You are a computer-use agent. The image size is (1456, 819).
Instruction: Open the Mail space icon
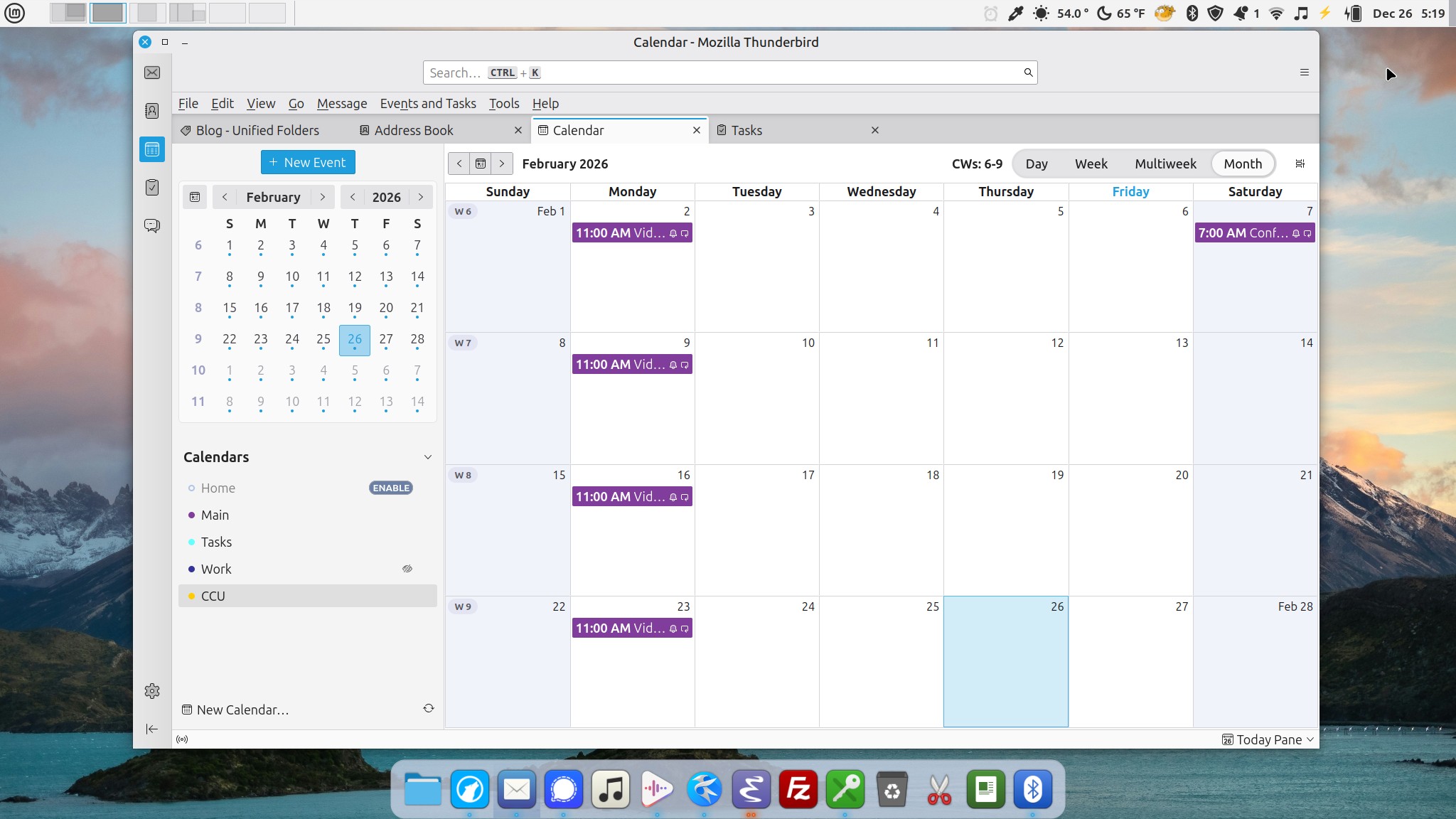pyautogui.click(x=152, y=73)
